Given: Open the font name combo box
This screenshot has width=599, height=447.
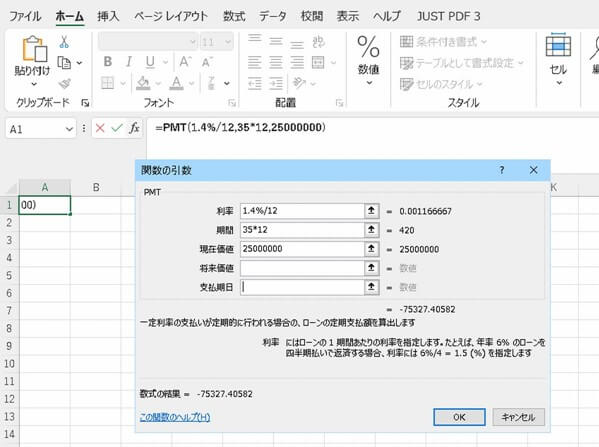Looking at the screenshot, I should point(148,42).
